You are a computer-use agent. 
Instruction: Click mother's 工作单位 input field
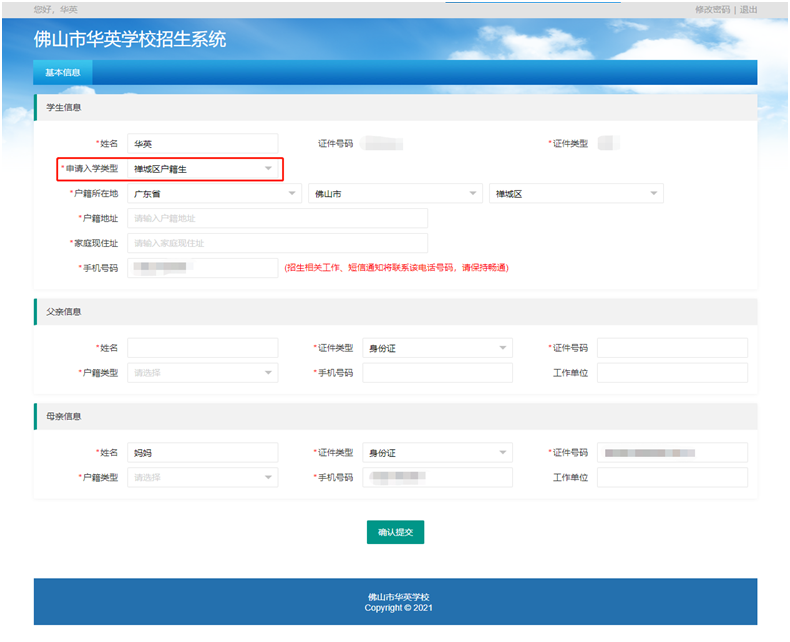(x=672, y=478)
